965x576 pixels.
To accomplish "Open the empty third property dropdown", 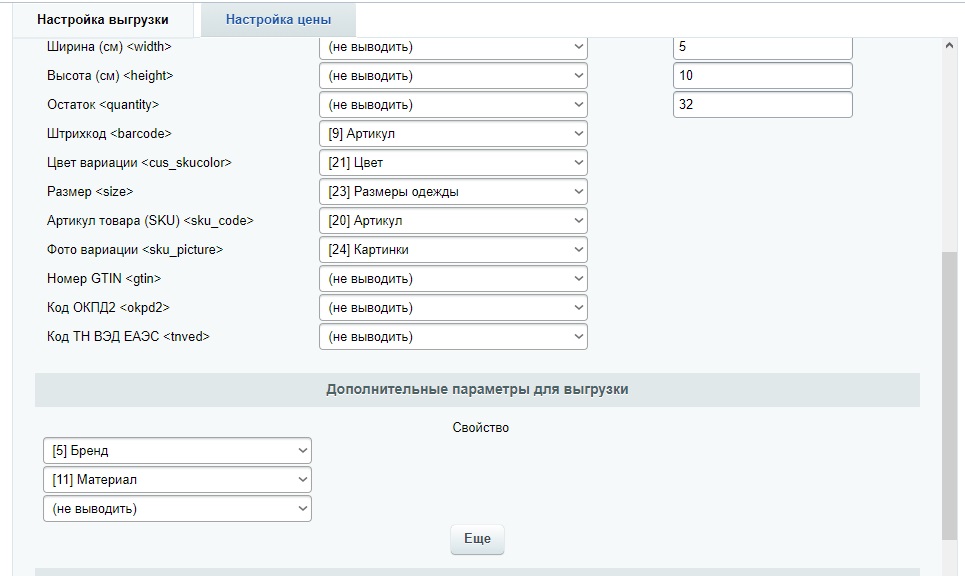I will pyautogui.click(x=177, y=509).
